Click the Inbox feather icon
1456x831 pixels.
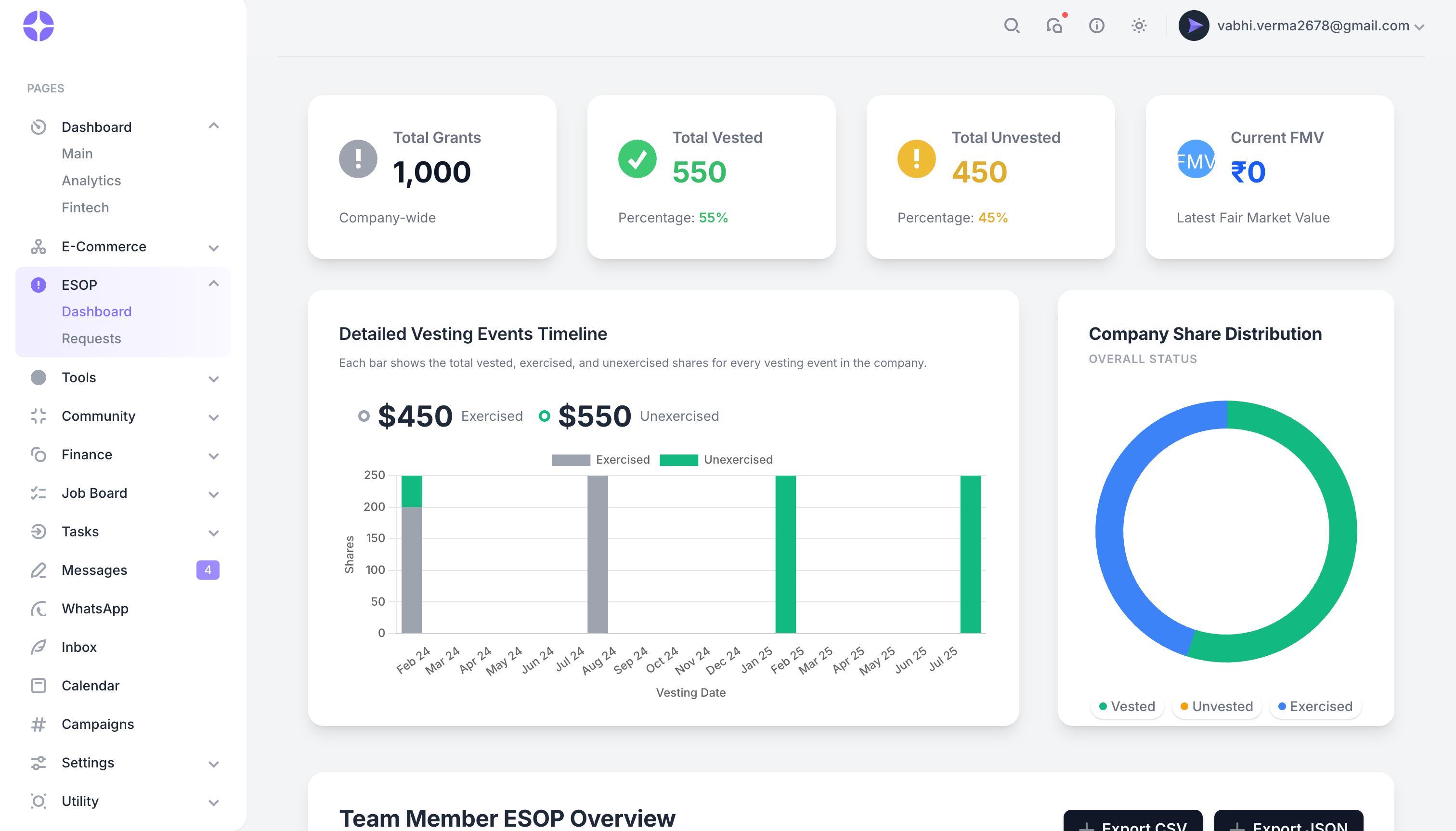(38, 647)
